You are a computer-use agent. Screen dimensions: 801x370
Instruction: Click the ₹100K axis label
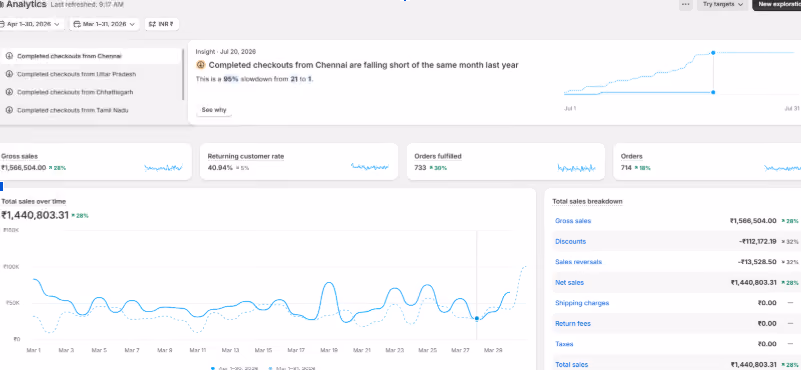pos(11,267)
